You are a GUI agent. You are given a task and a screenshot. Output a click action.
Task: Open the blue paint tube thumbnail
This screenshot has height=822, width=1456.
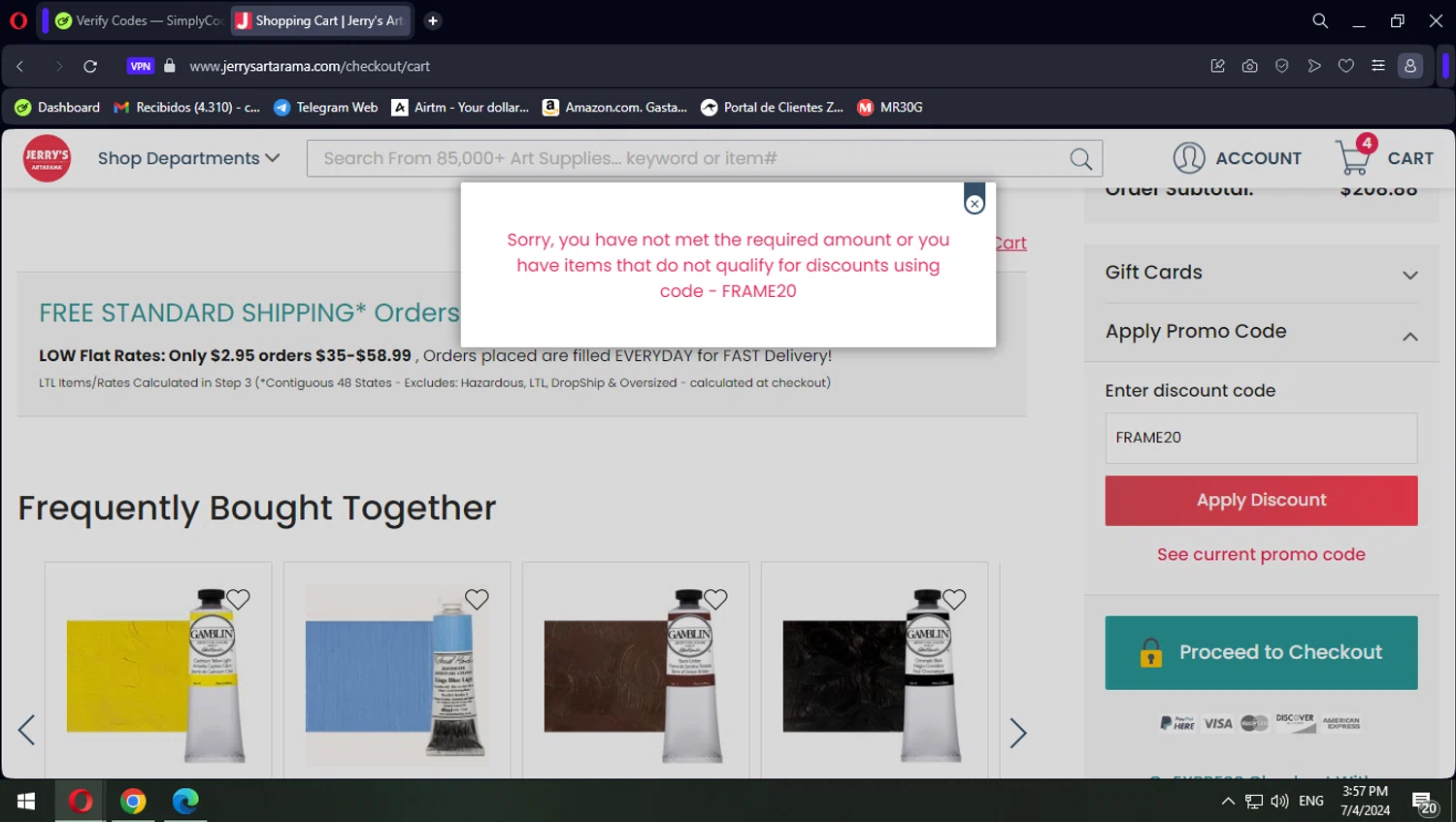[396, 674]
